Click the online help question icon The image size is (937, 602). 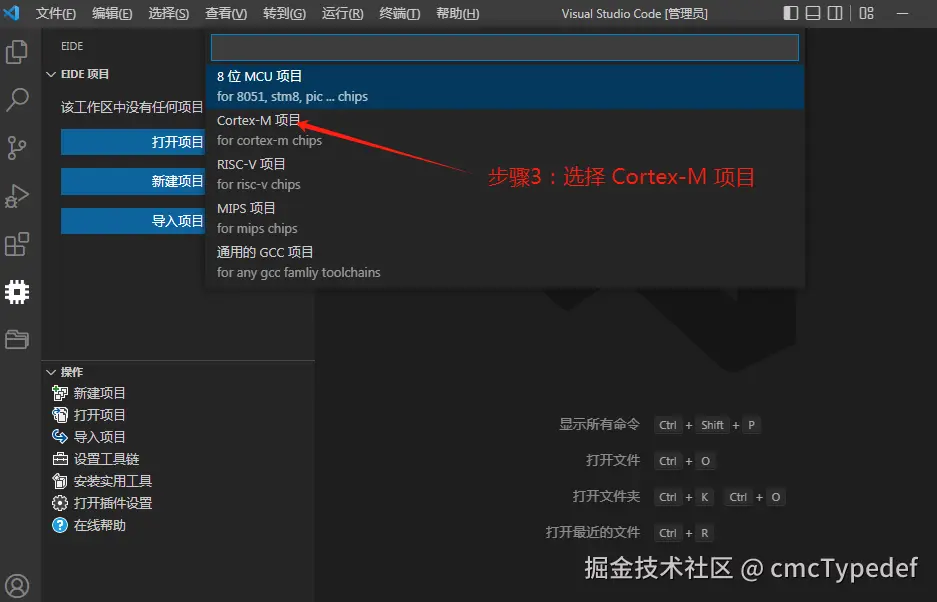60,525
